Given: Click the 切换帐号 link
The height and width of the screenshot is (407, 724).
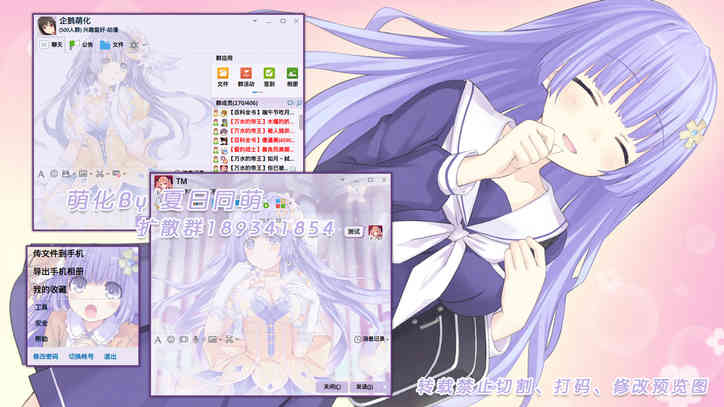Looking at the screenshot, I should point(81,356).
